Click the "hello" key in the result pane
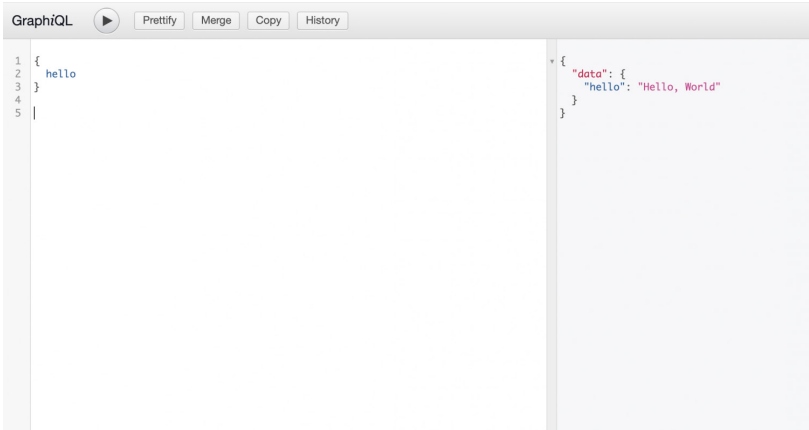809x430 pixels. click(604, 87)
